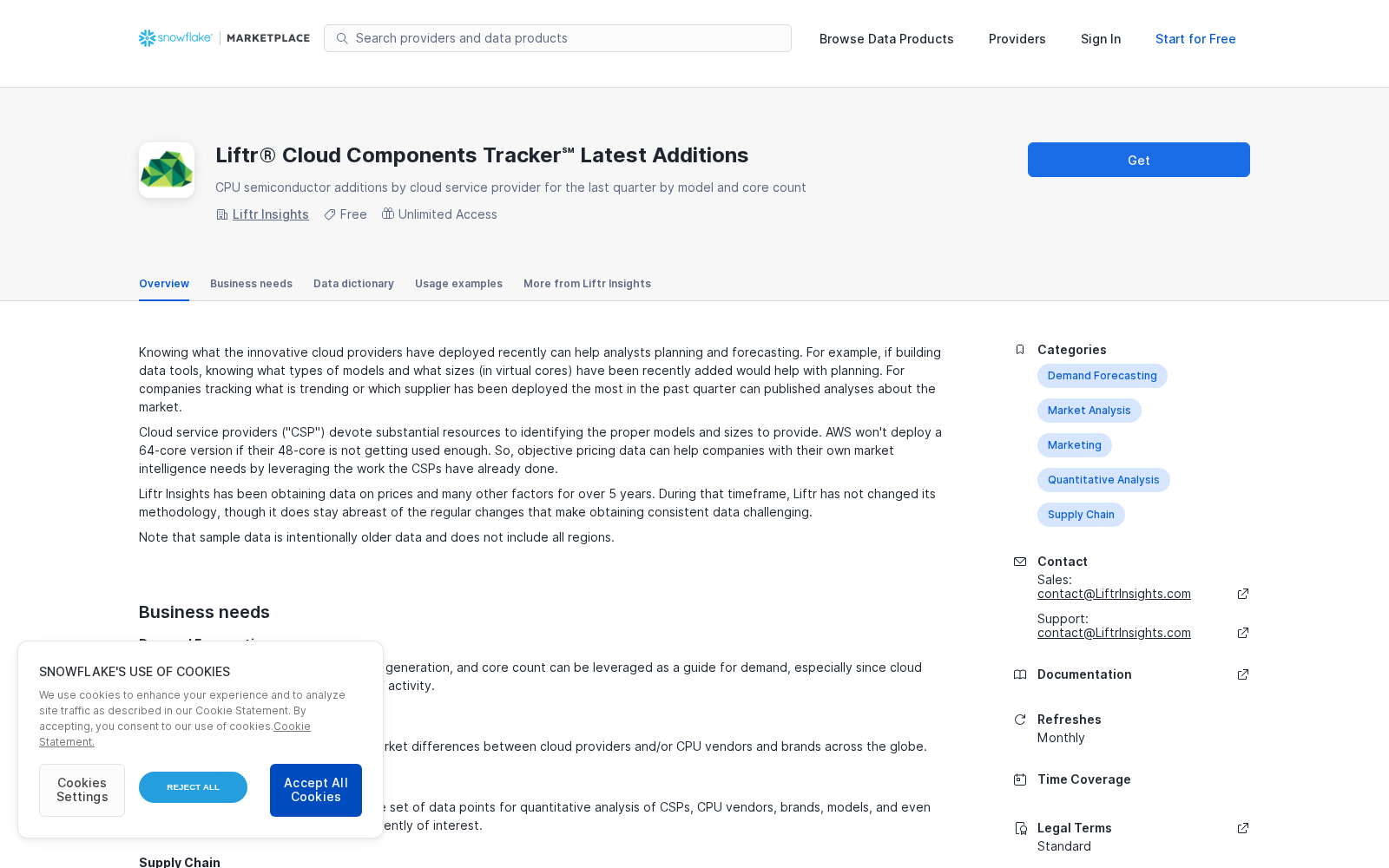Click the Time Coverage calendar icon
The width and height of the screenshot is (1389, 868).
tap(1020, 779)
